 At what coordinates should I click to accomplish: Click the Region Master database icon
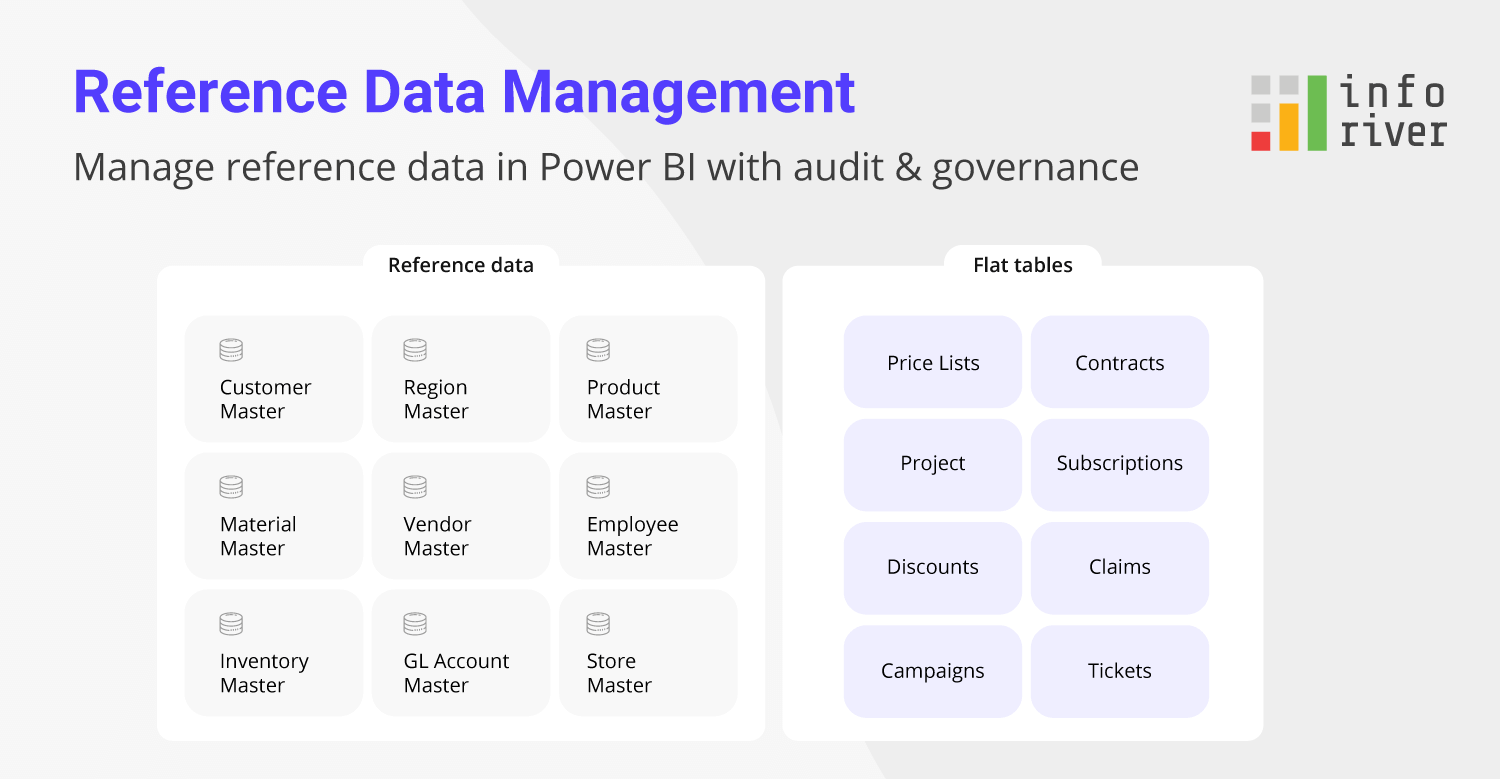pyautogui.click(x=414, y=349)
